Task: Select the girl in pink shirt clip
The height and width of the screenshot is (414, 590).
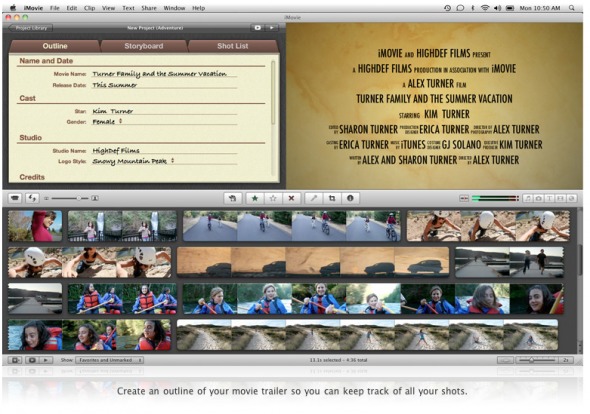Action: (x=35, y=226)
